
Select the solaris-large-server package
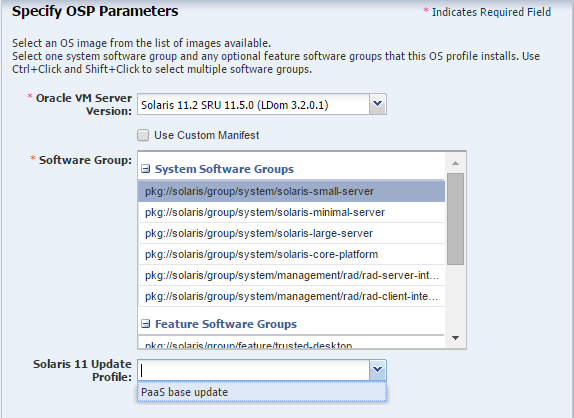pyautogui.click(x=291, y=233)
